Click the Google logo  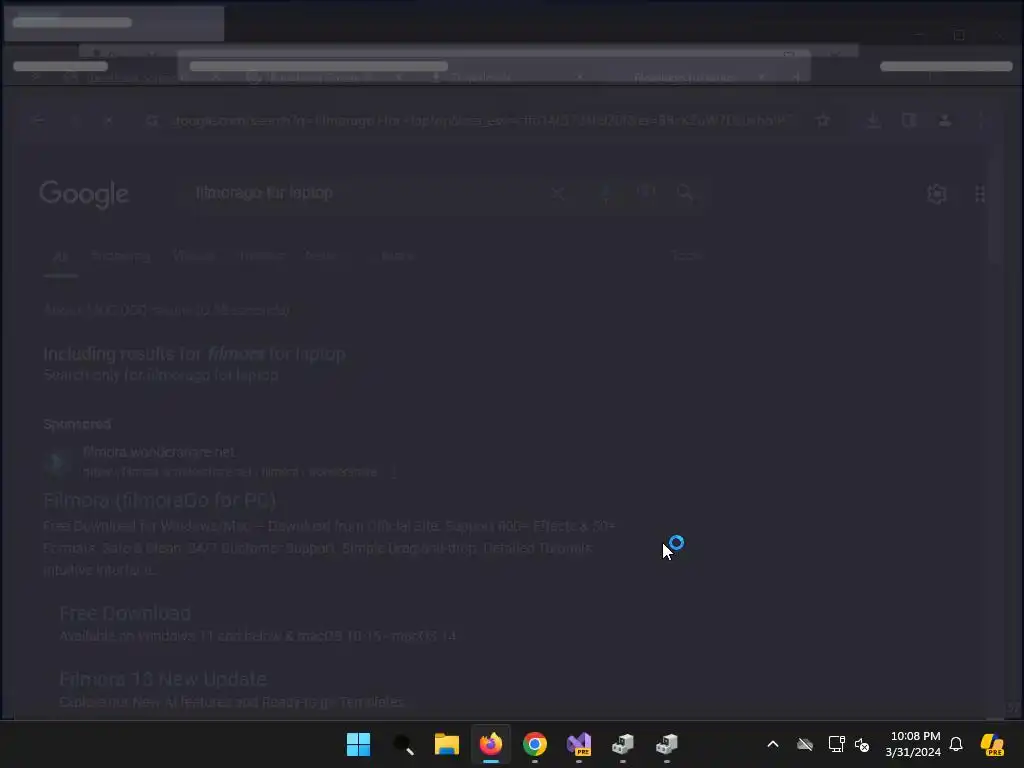pyautogui.click(x=84, y=194)
